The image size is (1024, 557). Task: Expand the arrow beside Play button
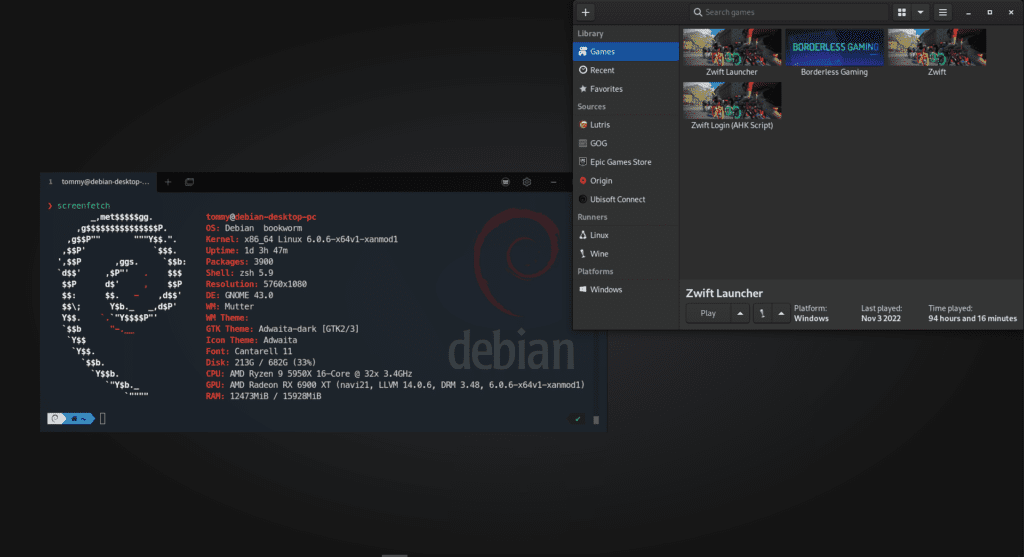pos(739,313)
